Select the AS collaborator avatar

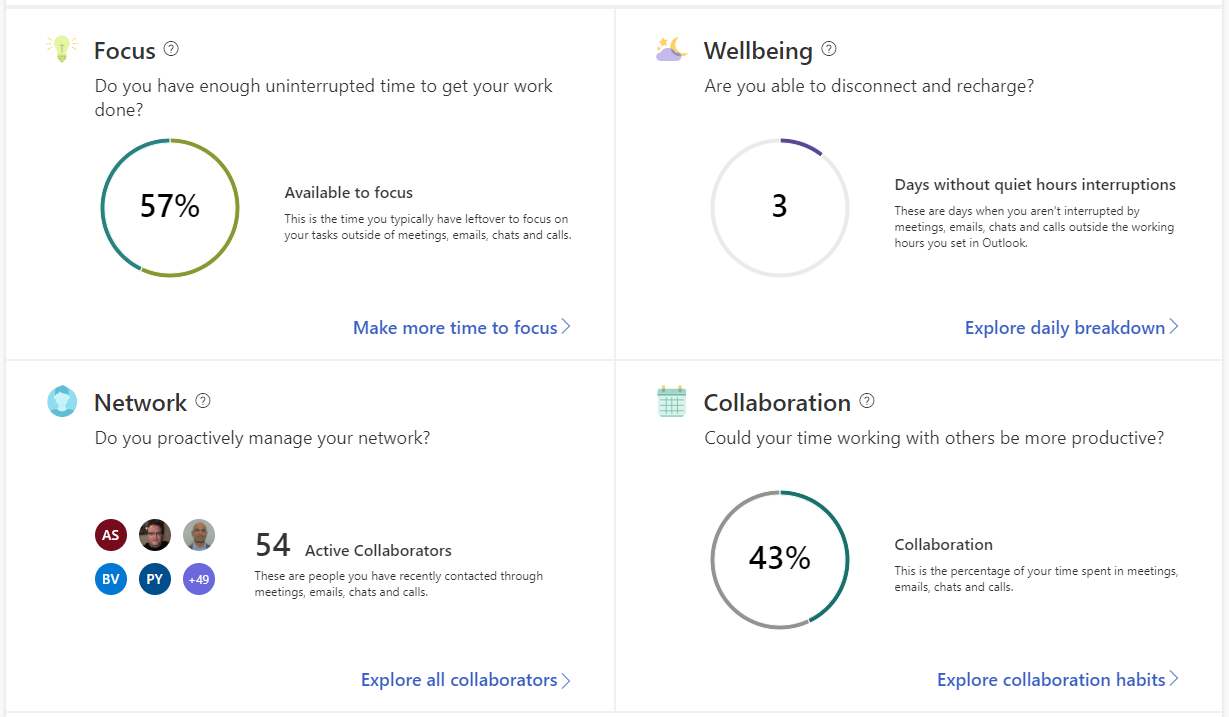pyautogui.click(x=111, y=535)
